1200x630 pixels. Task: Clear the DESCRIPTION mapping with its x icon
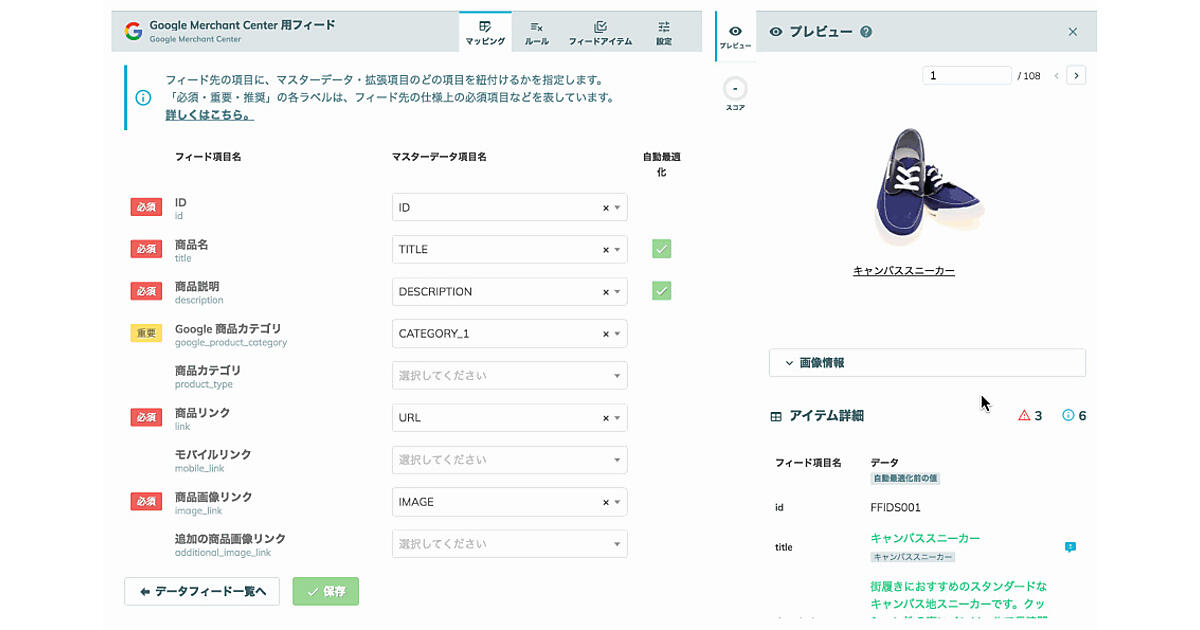(x=605, y=292)
